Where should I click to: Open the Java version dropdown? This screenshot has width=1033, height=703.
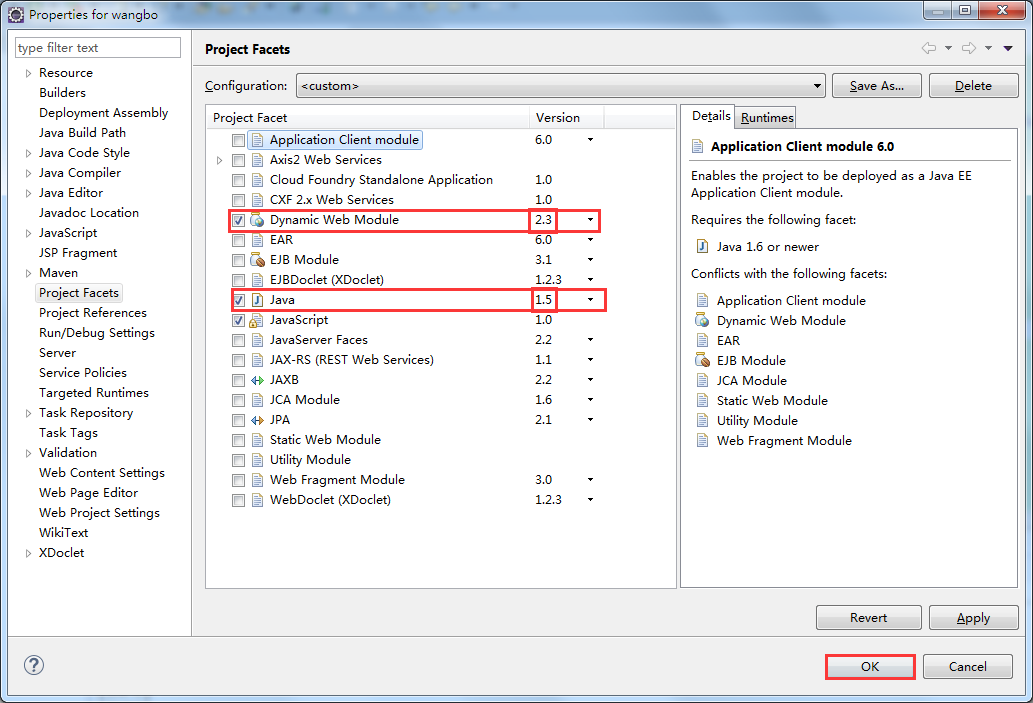pyautogui.click(x=590, y=300)
